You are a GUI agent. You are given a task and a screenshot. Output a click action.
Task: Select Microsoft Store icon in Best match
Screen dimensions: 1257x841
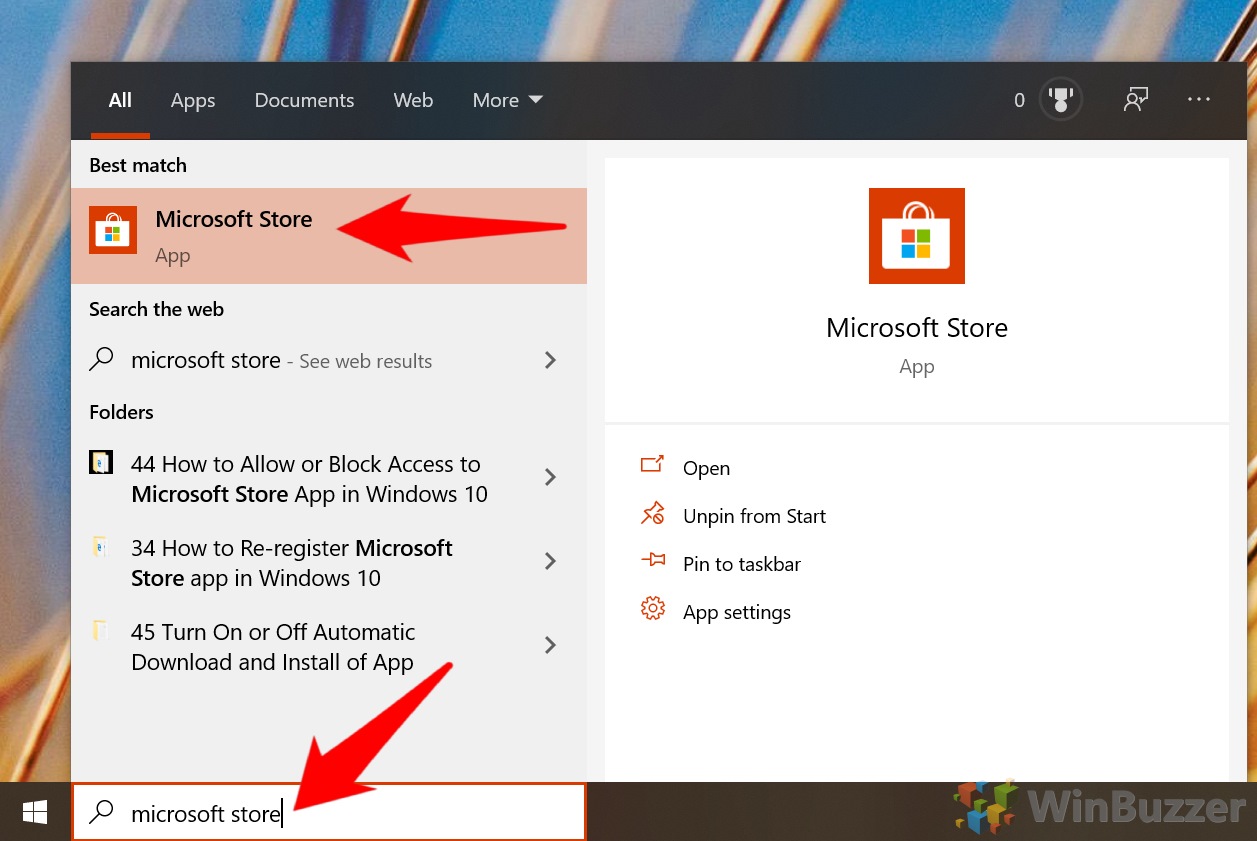point(113,230)
